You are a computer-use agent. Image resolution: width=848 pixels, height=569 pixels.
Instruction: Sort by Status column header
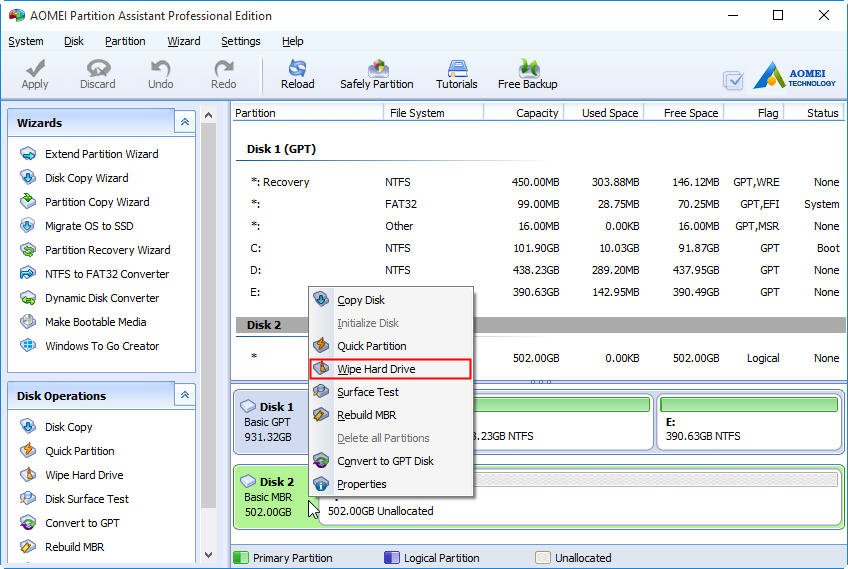[814, 113]
